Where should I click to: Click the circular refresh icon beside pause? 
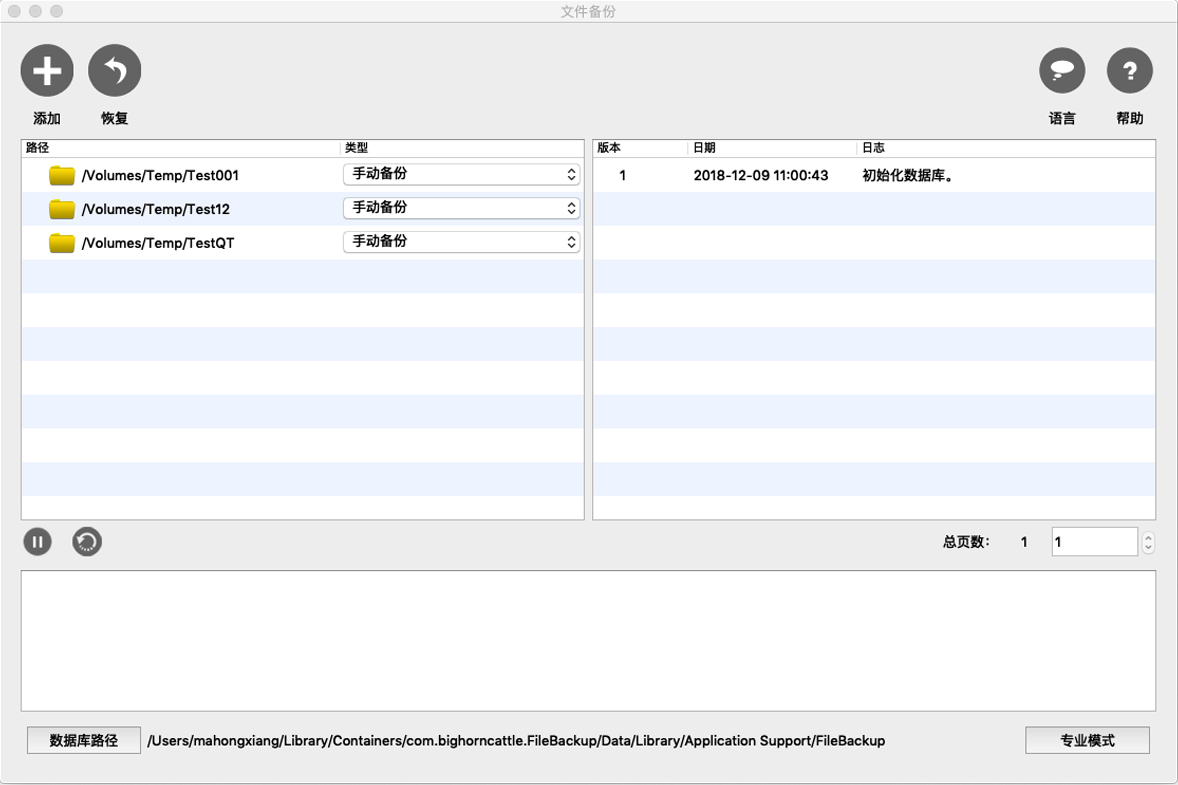pyautogui.click(x=87, y=542)
